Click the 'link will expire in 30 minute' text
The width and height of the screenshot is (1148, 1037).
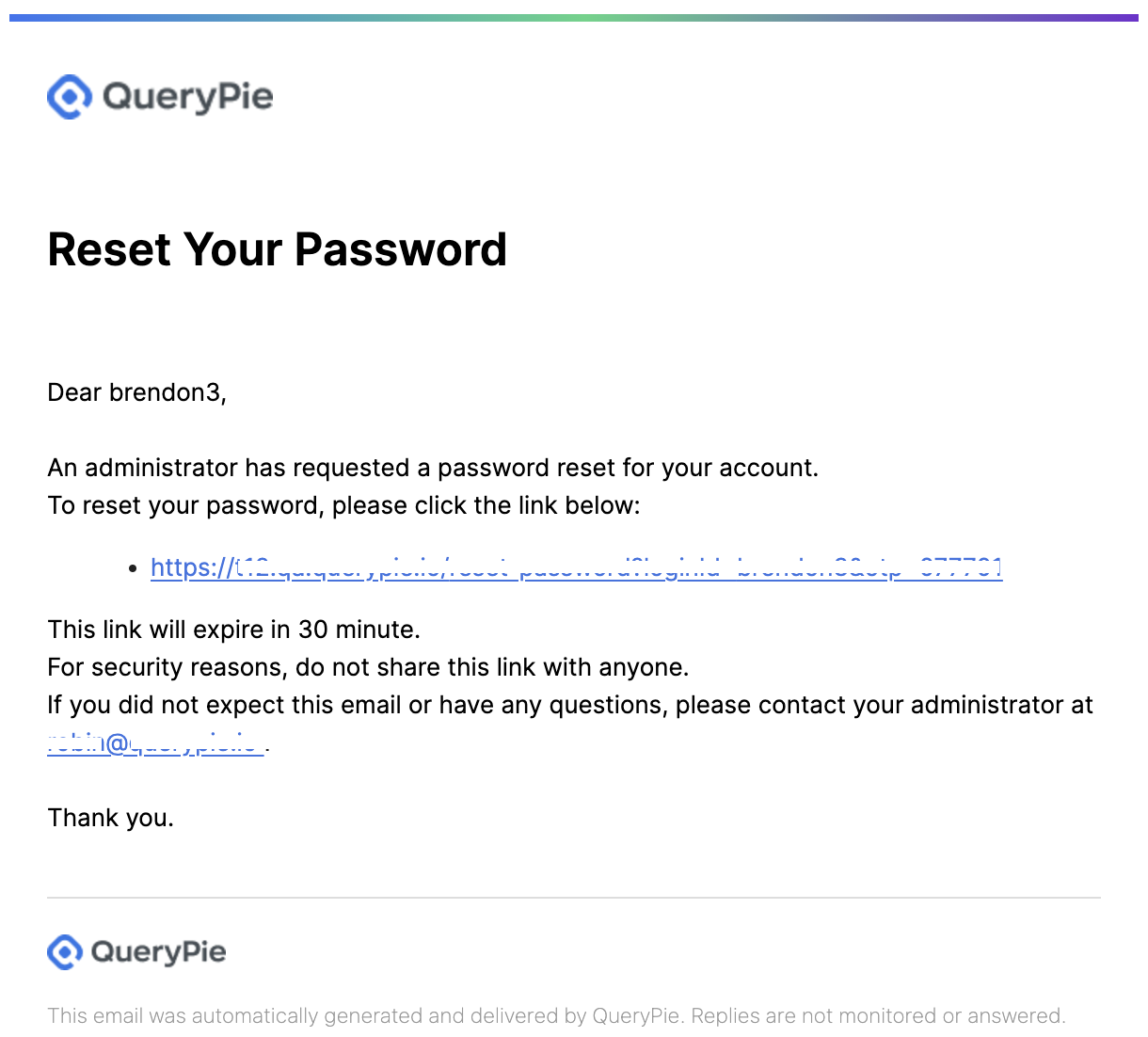coord(233,630)
